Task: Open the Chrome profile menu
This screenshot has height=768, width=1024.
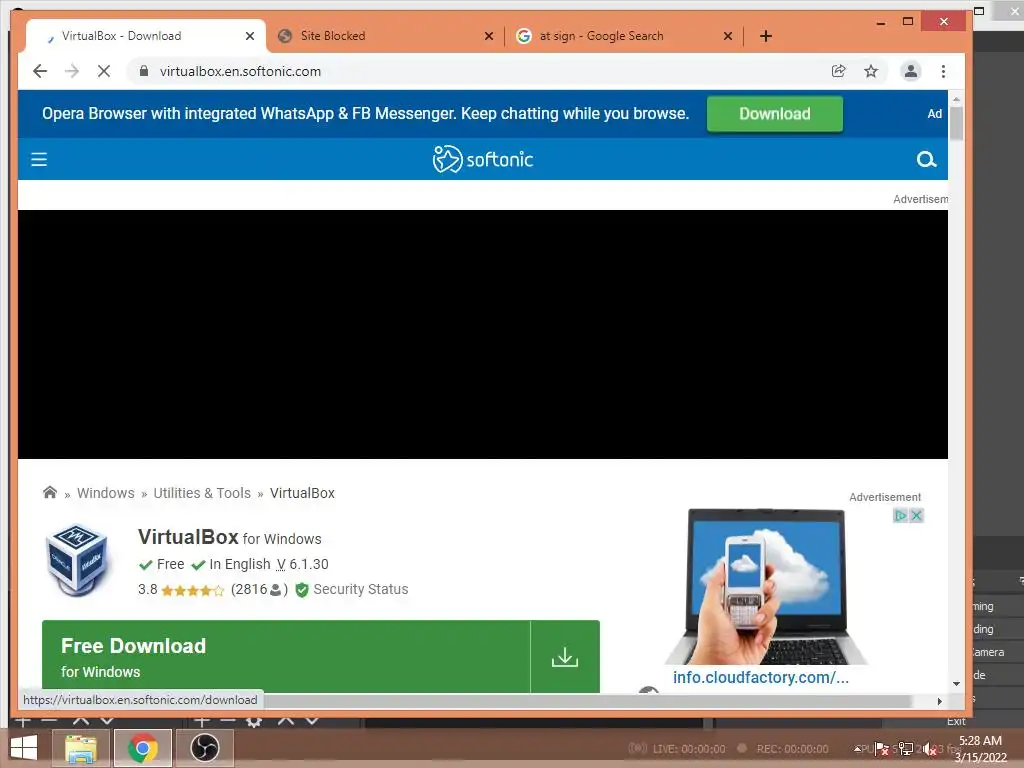Action: (x=910, y=71)
